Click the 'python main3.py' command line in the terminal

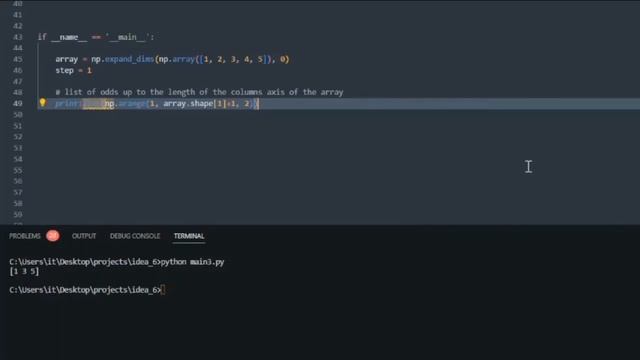coord(117,262)
